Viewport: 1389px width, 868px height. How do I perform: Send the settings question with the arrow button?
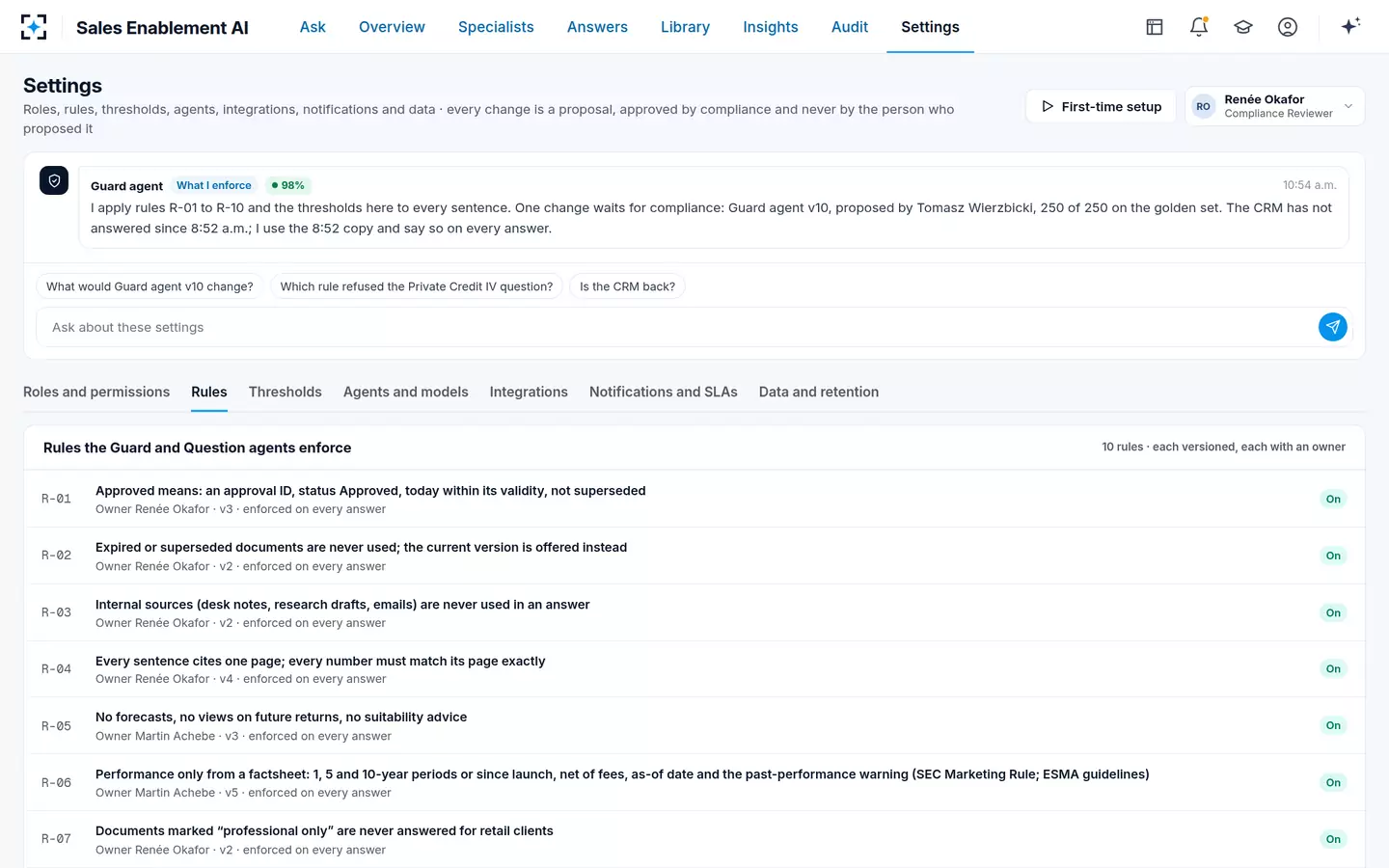click(1332, 327)
